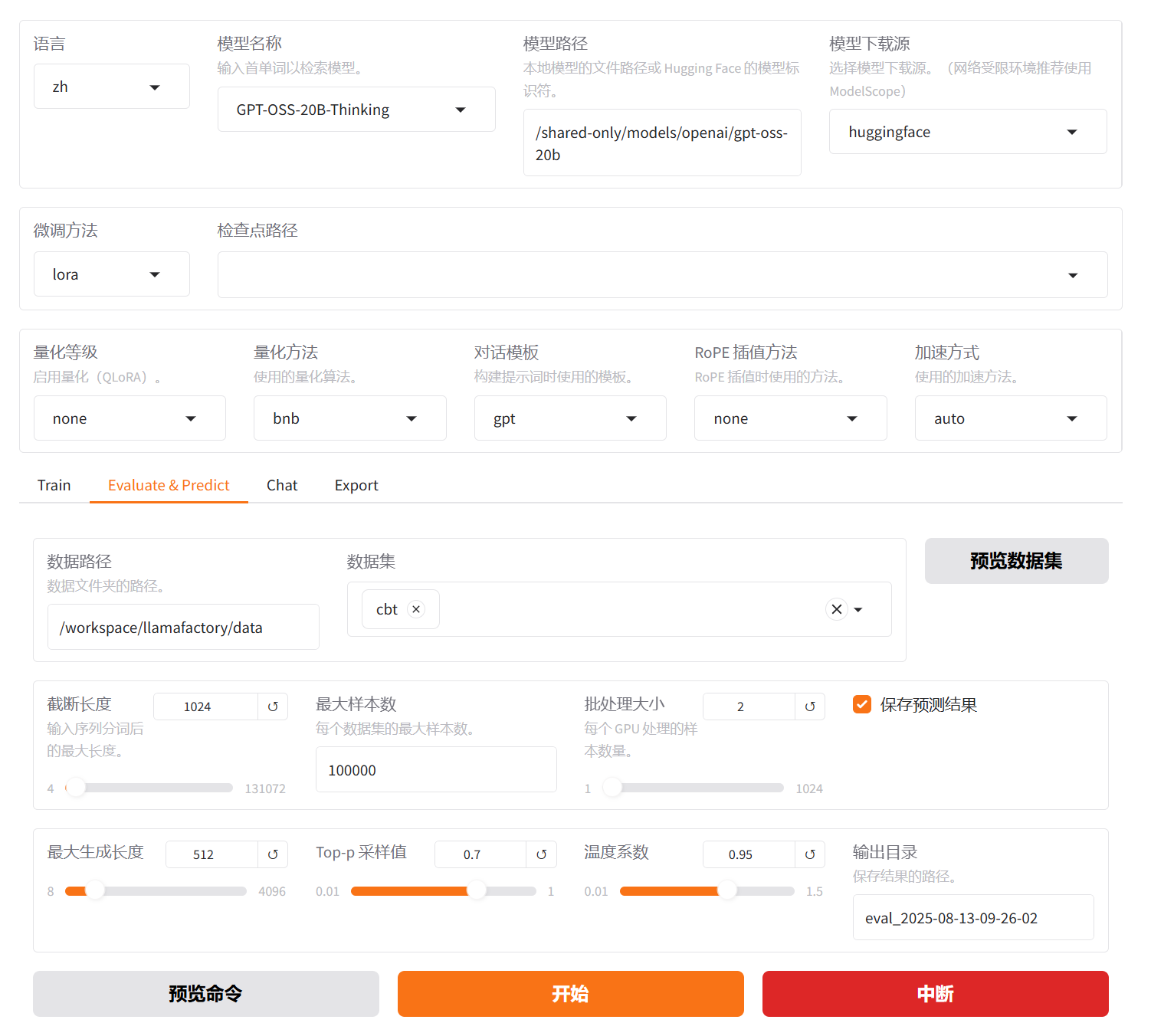
Task: Remove the cbt dataset tag
Action: click(x=416, y=609)
